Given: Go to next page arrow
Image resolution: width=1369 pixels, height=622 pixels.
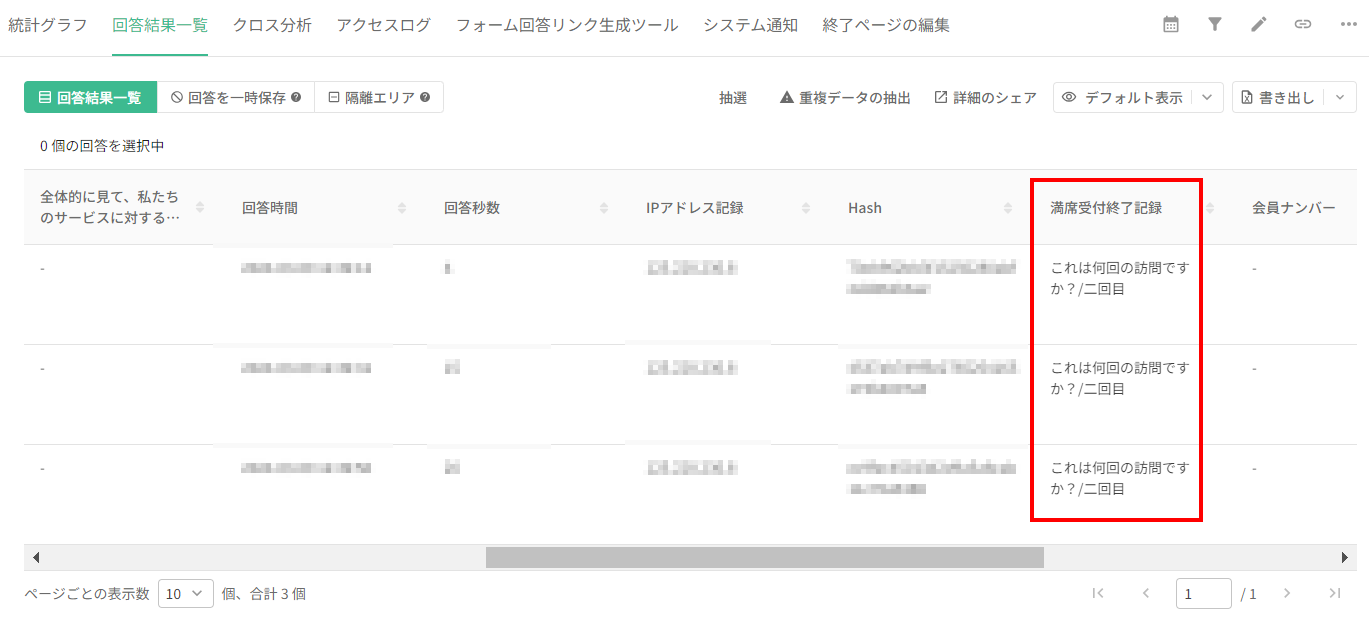Looking at the screenshot, I should pos(1287,593).
